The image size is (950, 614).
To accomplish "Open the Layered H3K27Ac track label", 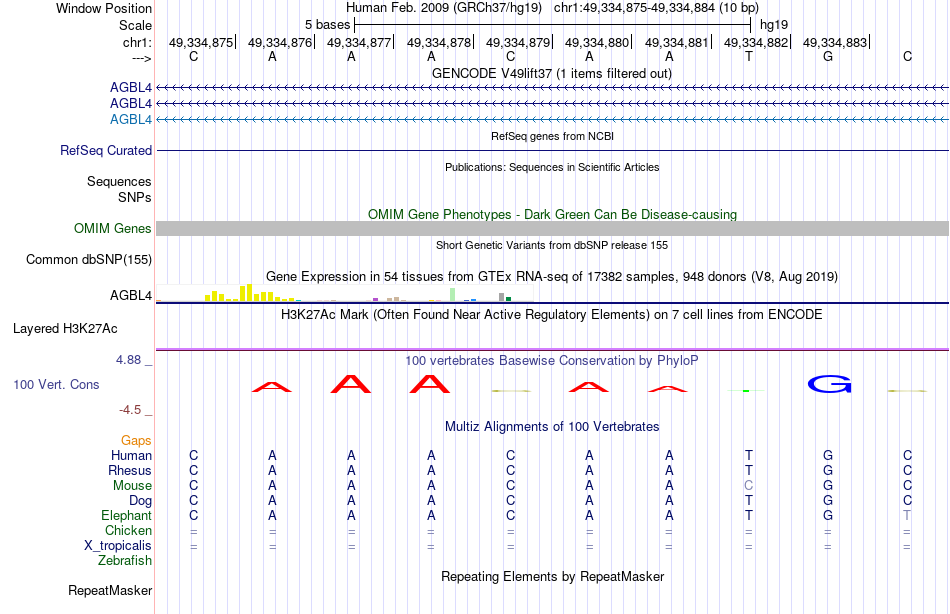I will [x=65, y=329].
